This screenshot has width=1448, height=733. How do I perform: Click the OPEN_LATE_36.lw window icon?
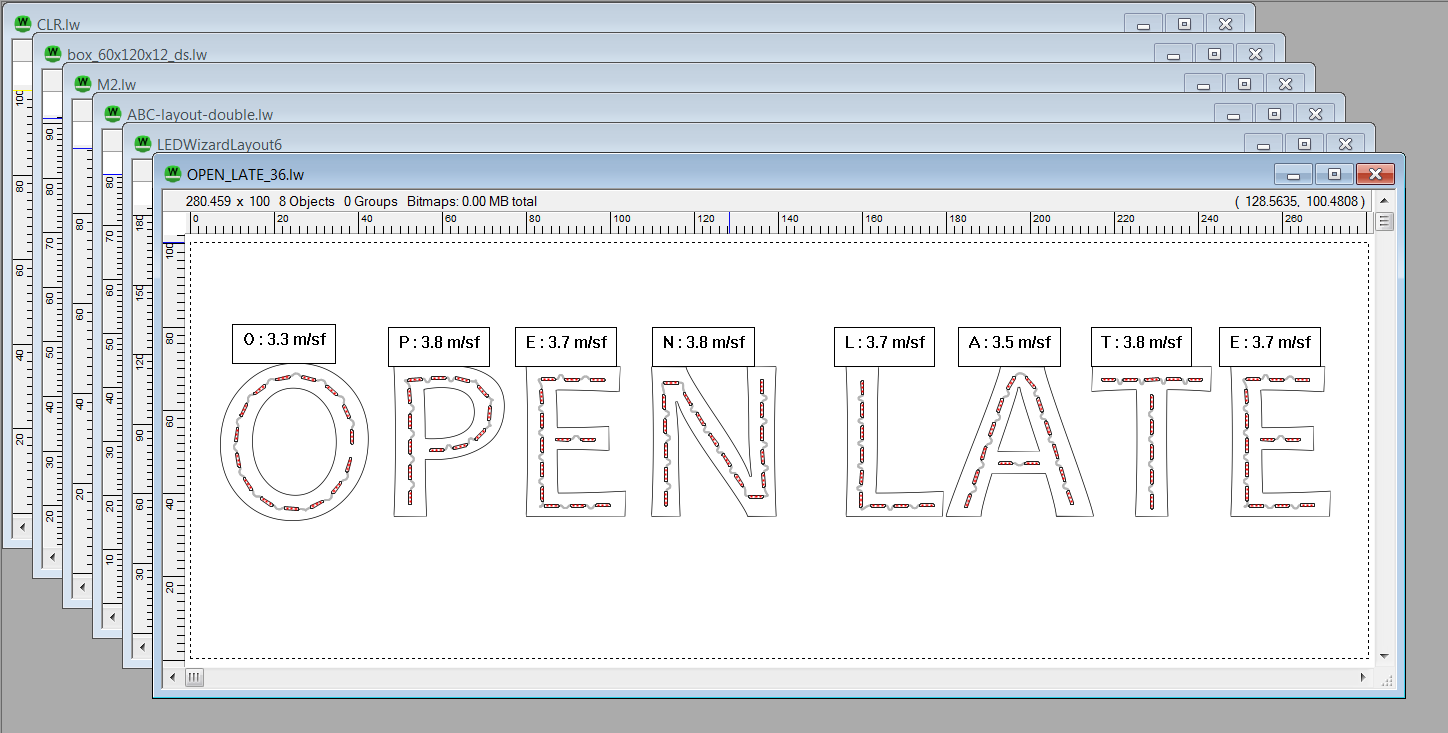point(173,174)
